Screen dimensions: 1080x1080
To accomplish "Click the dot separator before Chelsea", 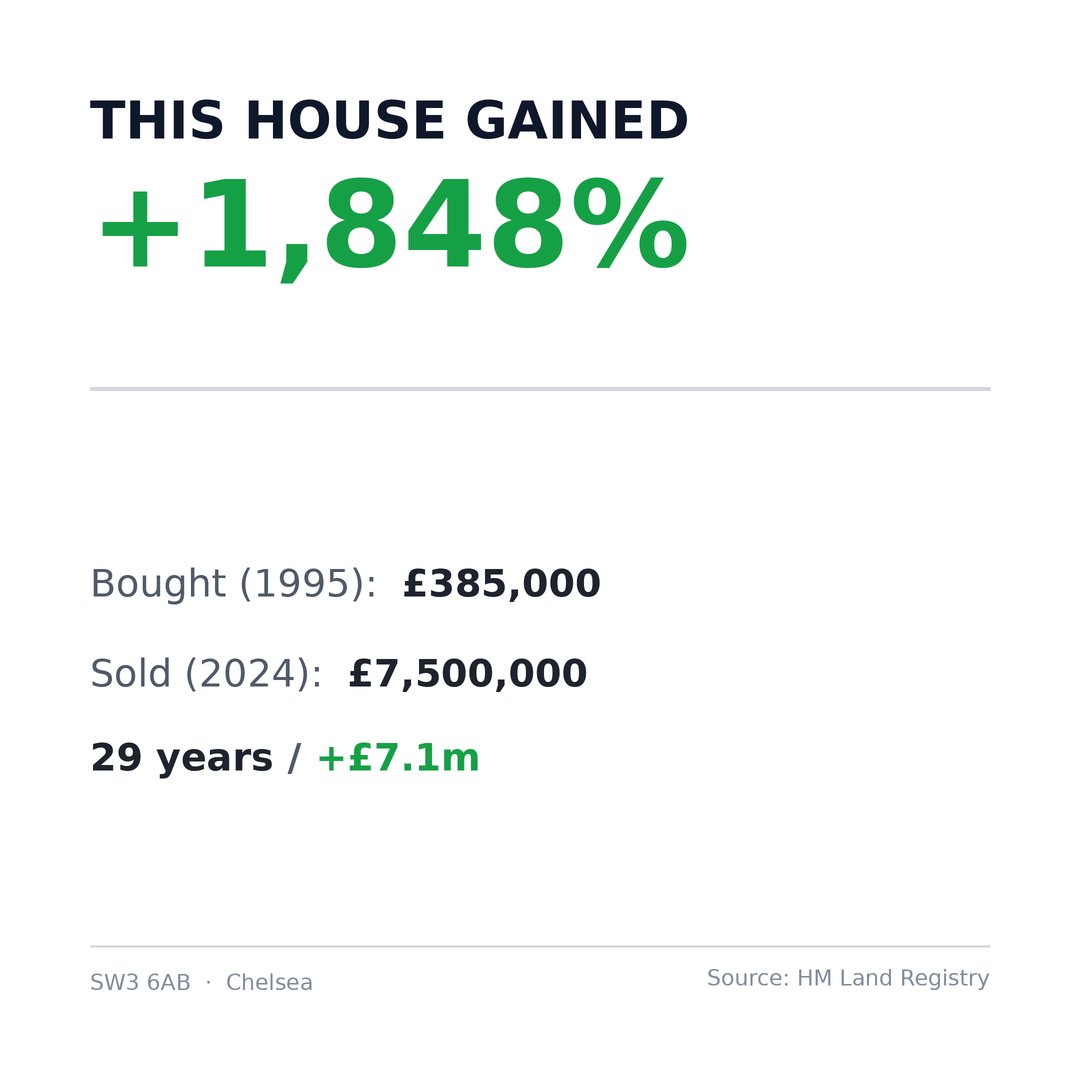I will 208,982.
